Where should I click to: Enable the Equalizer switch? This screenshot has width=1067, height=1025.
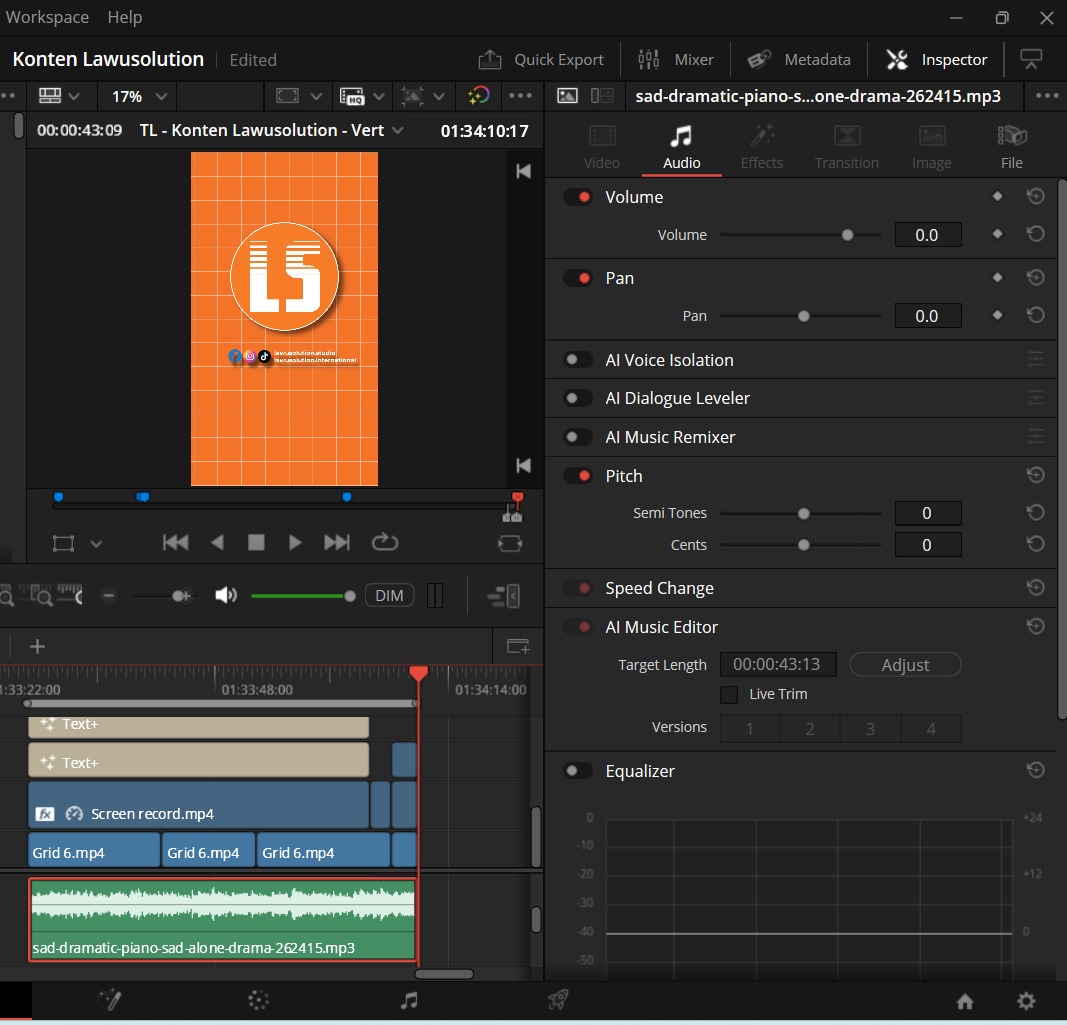(578, 771)
